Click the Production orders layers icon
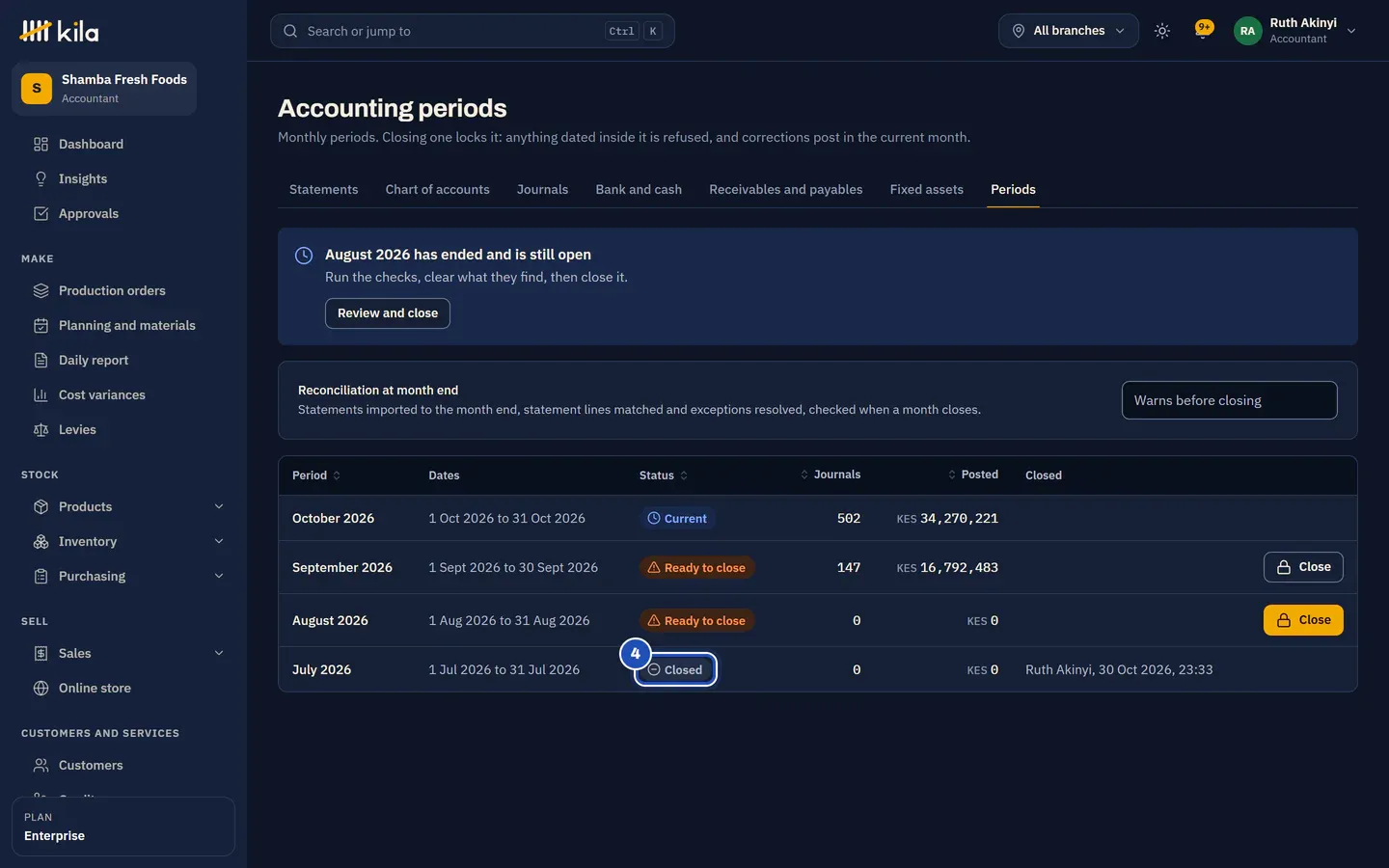Viewport: 1389px width, 868px height. 41,290
